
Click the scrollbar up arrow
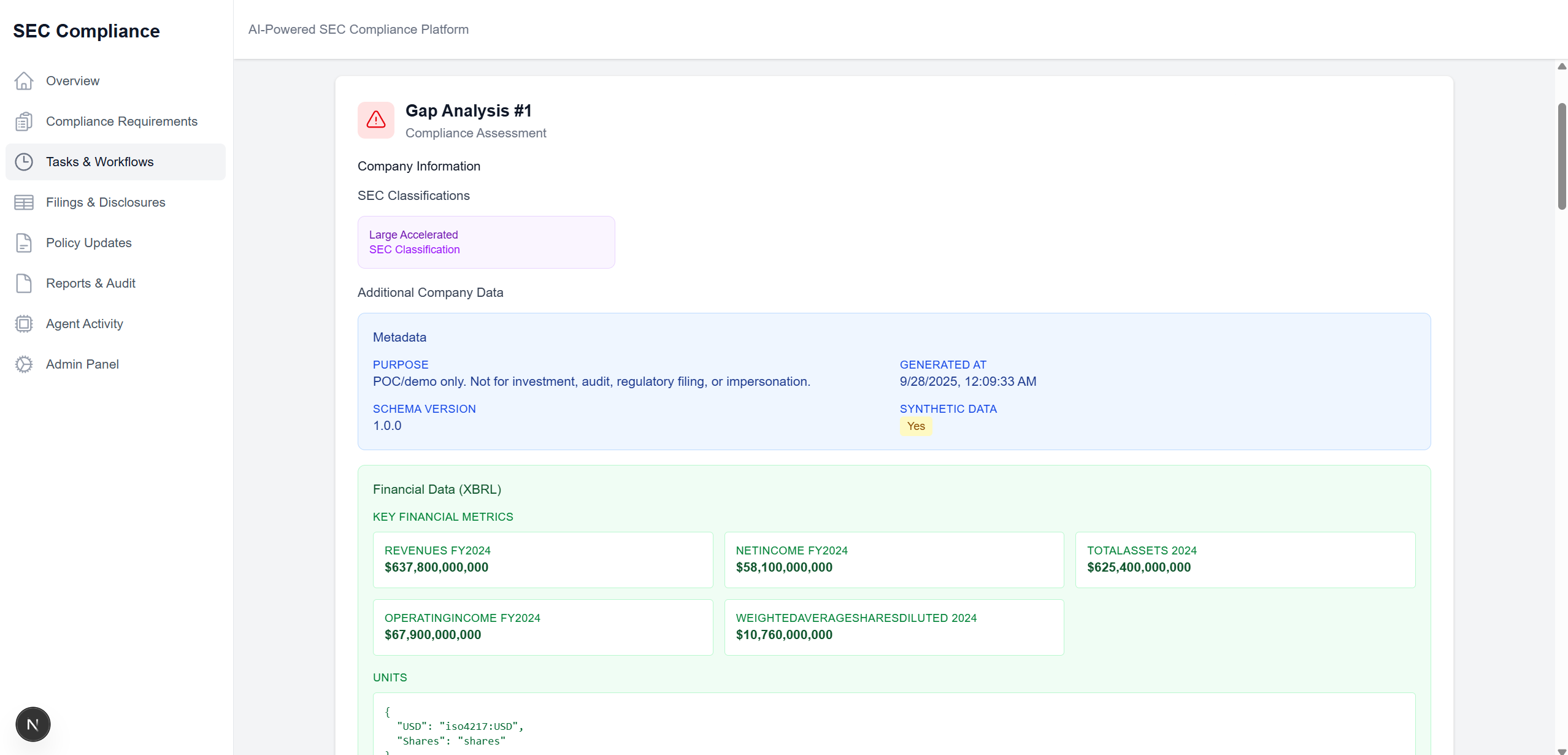click(x=1562, y=66)
